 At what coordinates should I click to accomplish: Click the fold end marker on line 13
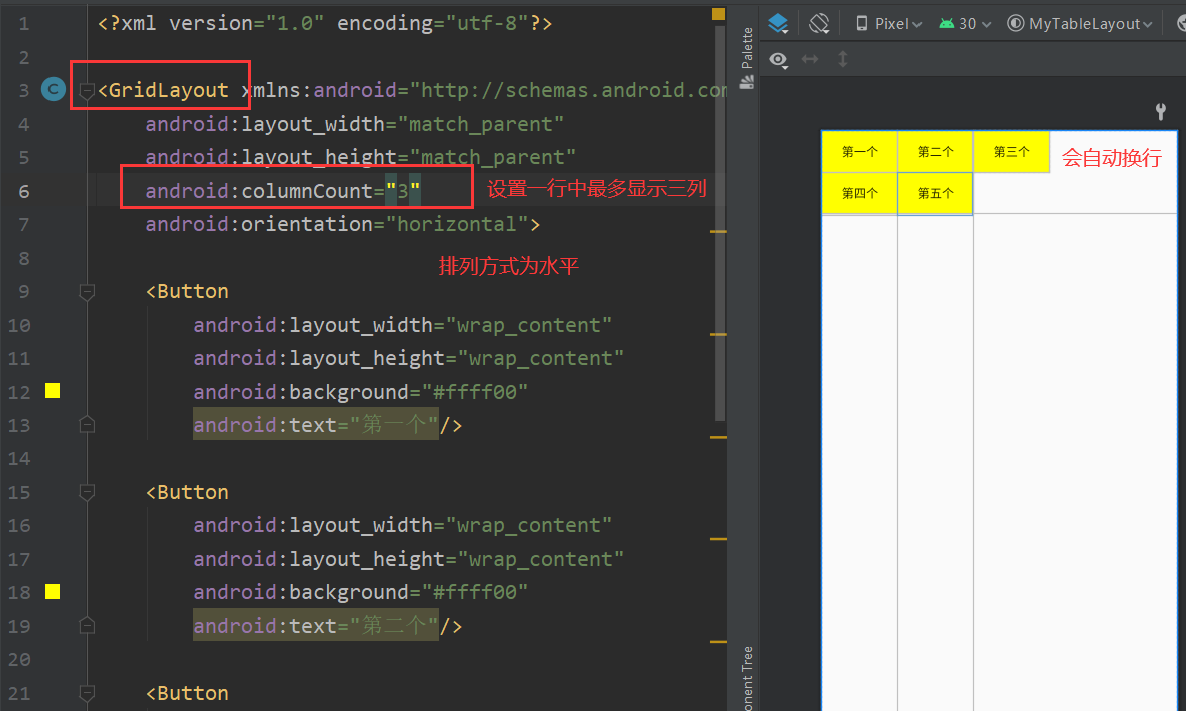[x=87, y=424]
